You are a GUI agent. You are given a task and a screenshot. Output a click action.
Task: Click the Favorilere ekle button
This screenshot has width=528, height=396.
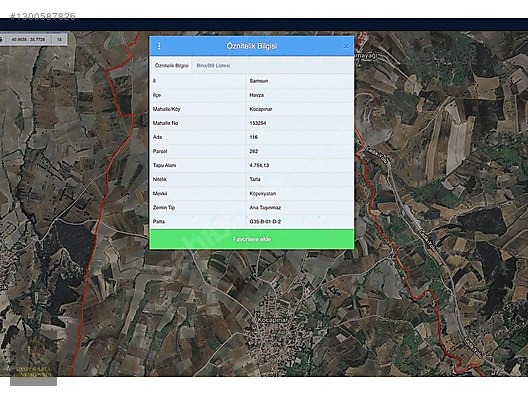tap(252, 239)
